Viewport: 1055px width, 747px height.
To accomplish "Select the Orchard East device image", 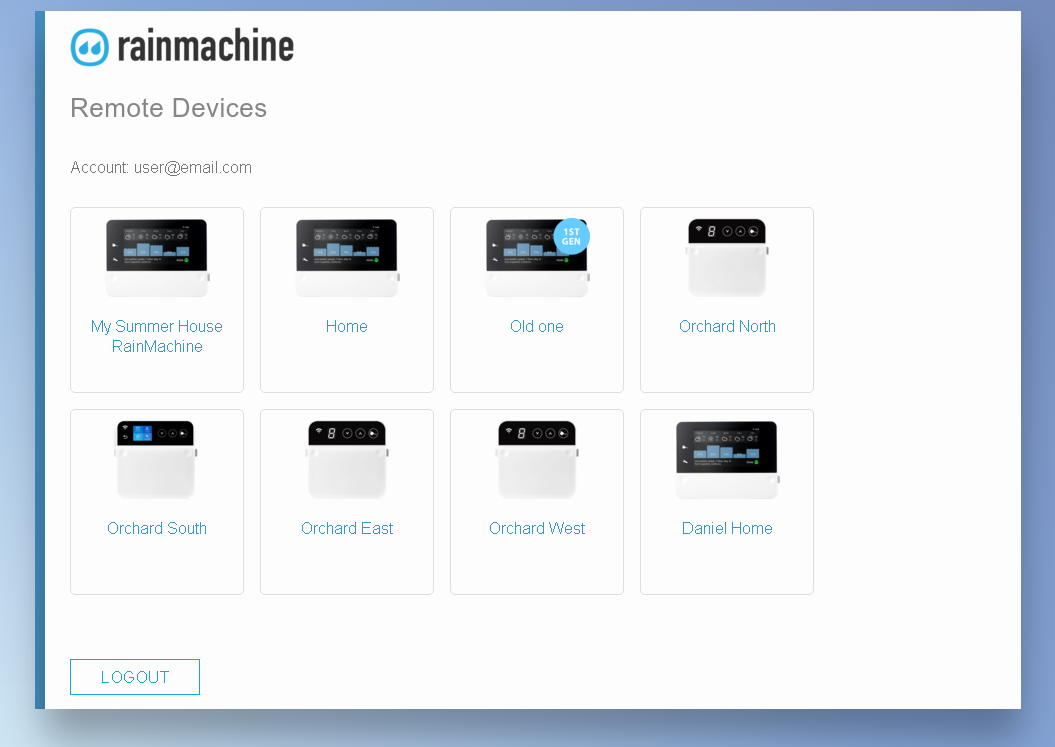I will (347, 460).
